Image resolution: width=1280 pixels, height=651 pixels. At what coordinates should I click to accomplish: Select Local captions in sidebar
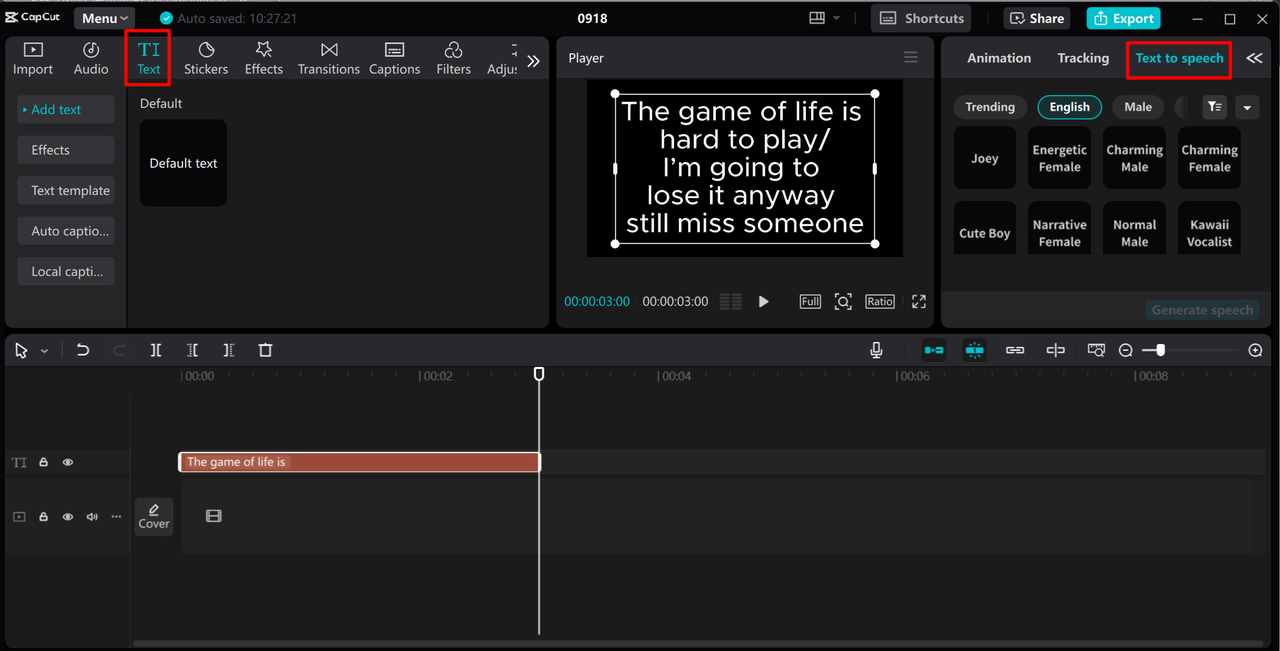(x=66, y=271)
